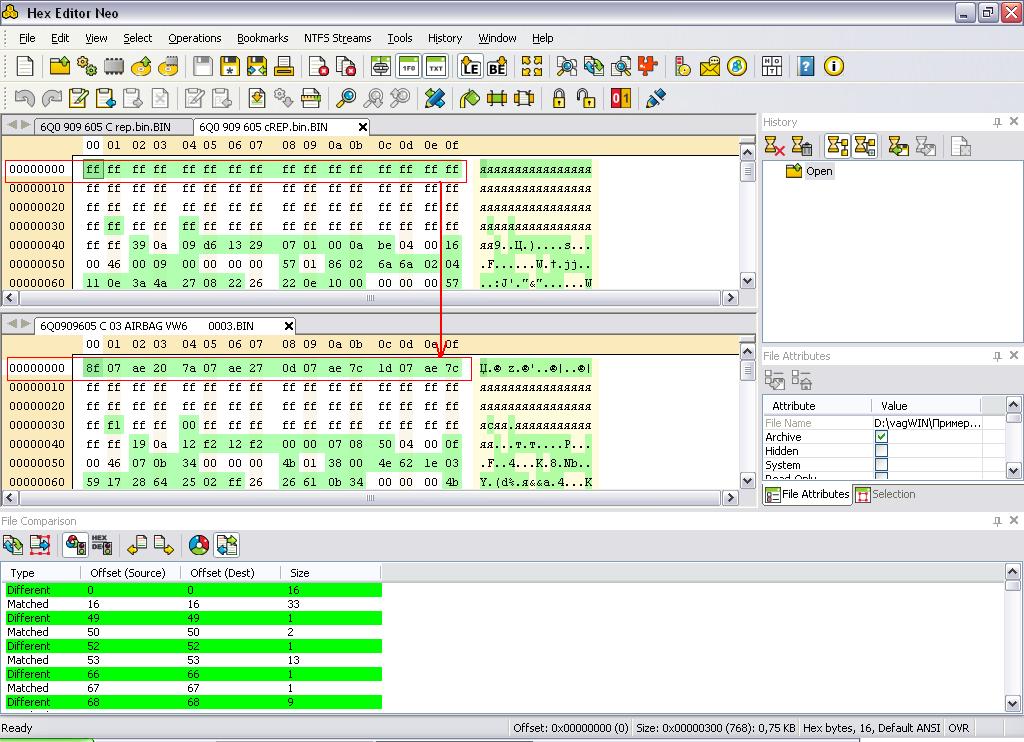
Task: Open the blue question mark Help icon
Action: (806, 67)
